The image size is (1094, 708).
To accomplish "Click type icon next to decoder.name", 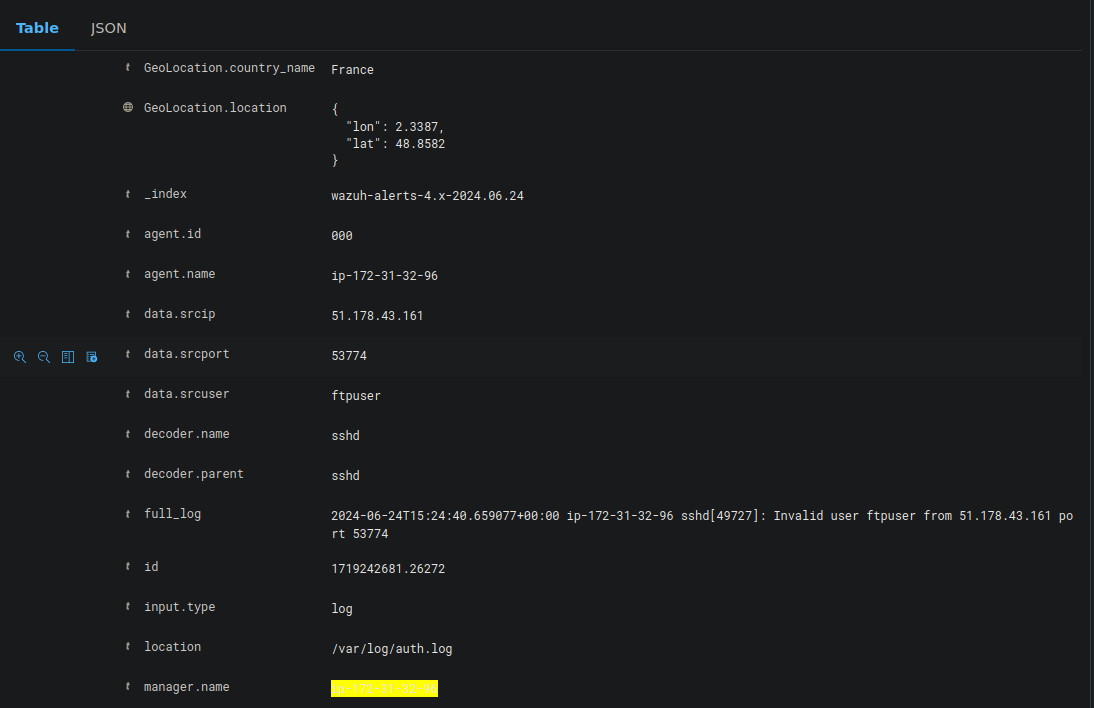I will (128, 434).
